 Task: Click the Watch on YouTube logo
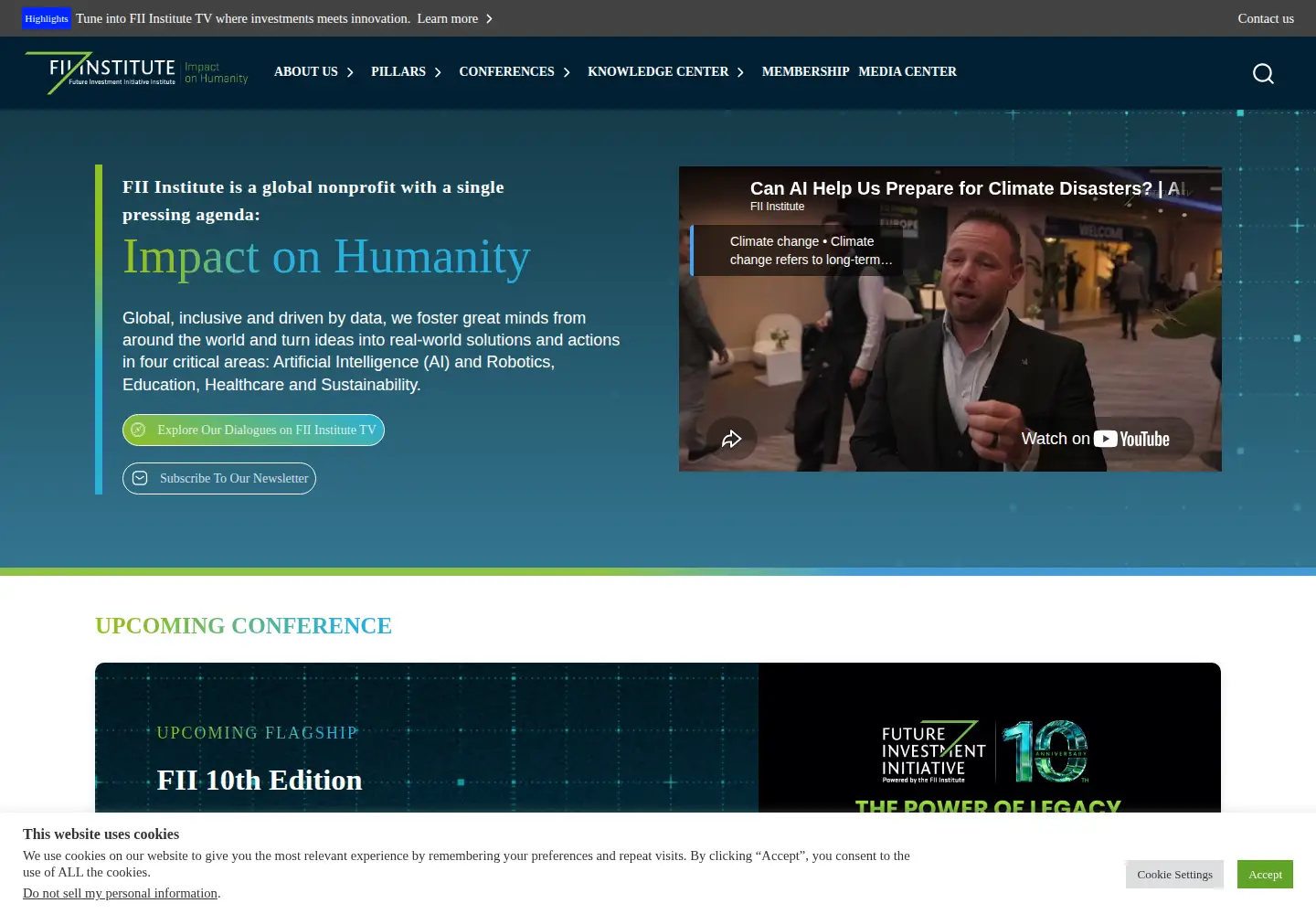click(1131, 439)
